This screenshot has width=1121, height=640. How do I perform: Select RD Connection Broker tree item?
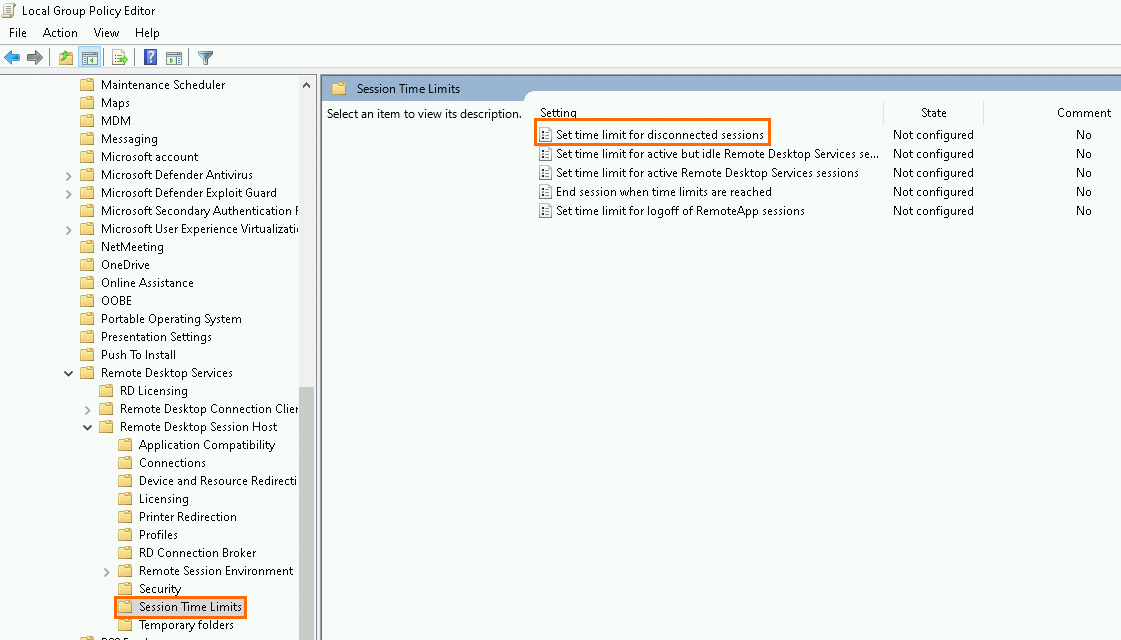pos(197,553)
